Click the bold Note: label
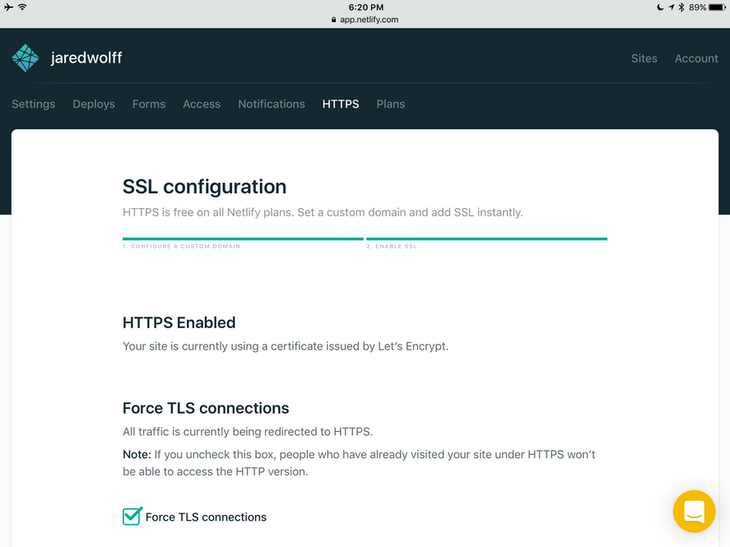This screenshot has width=730, height=547. (137, 454)
